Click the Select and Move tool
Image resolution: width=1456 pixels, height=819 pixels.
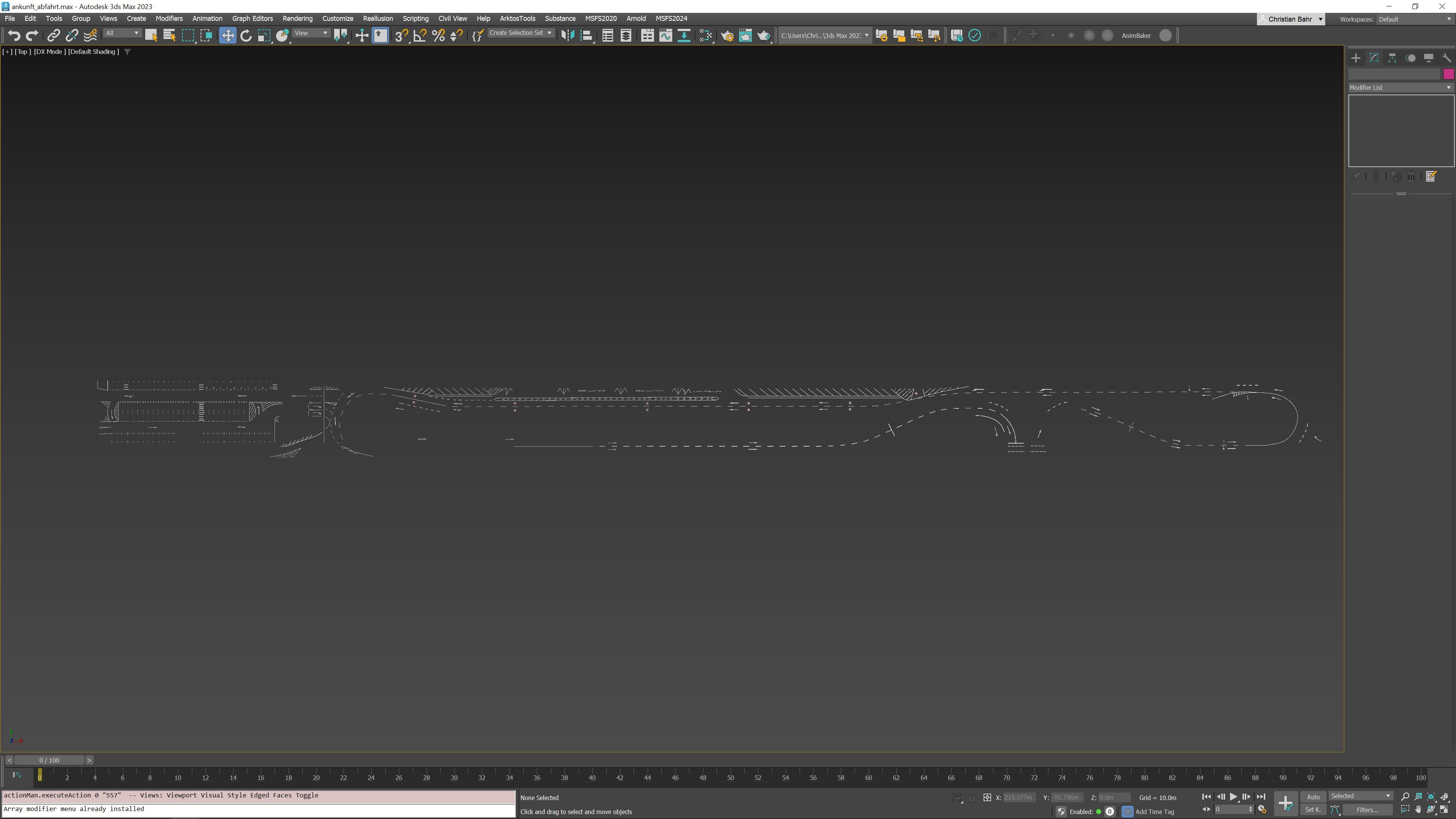(x=227, y=36)
